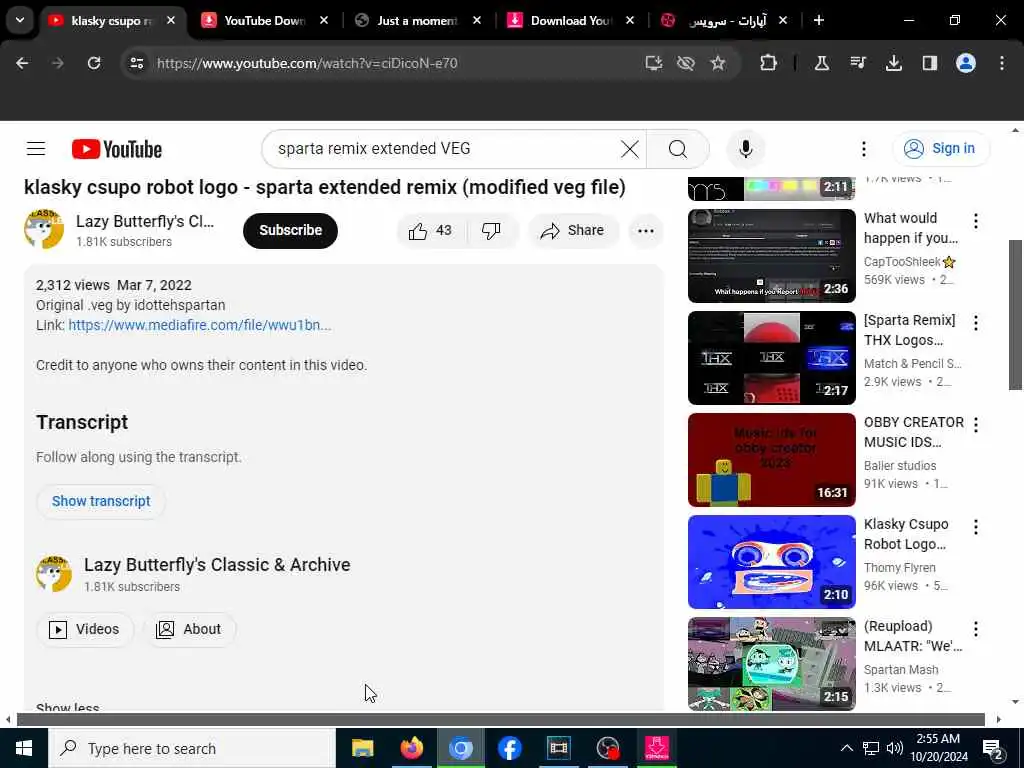Screen dimensions: 1024x768
Task: Switch to 'Download You' tab
Action: 570,21
